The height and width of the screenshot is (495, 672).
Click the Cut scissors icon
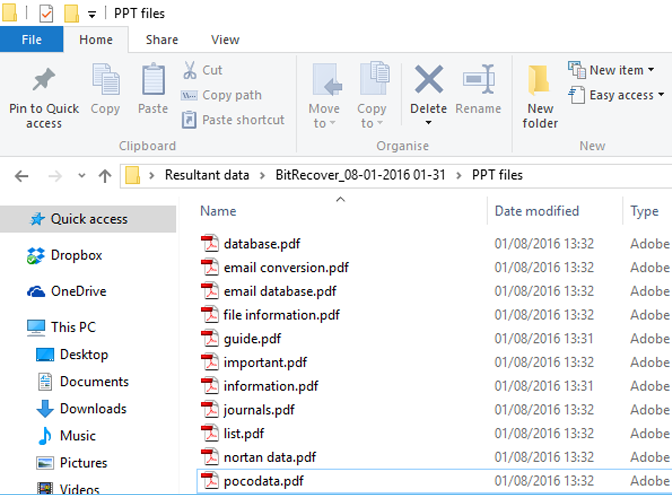tap(190, 70)
